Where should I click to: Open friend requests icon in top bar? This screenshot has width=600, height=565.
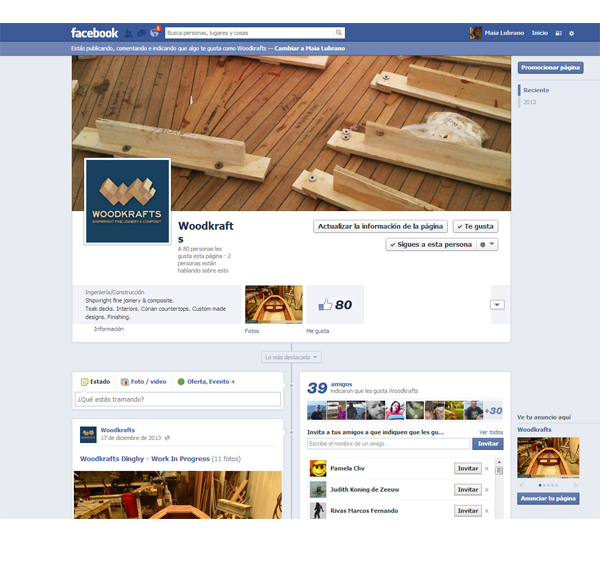point(129,33)
